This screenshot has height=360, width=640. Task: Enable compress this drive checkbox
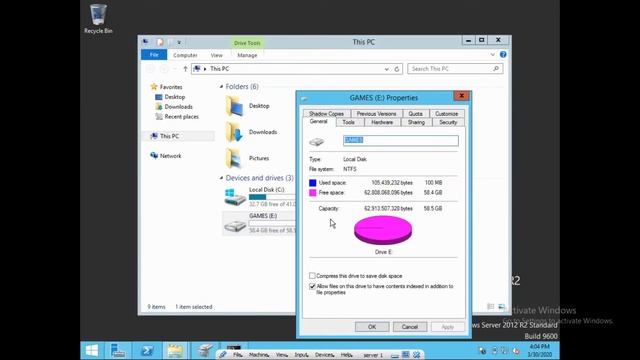[312, 276]
